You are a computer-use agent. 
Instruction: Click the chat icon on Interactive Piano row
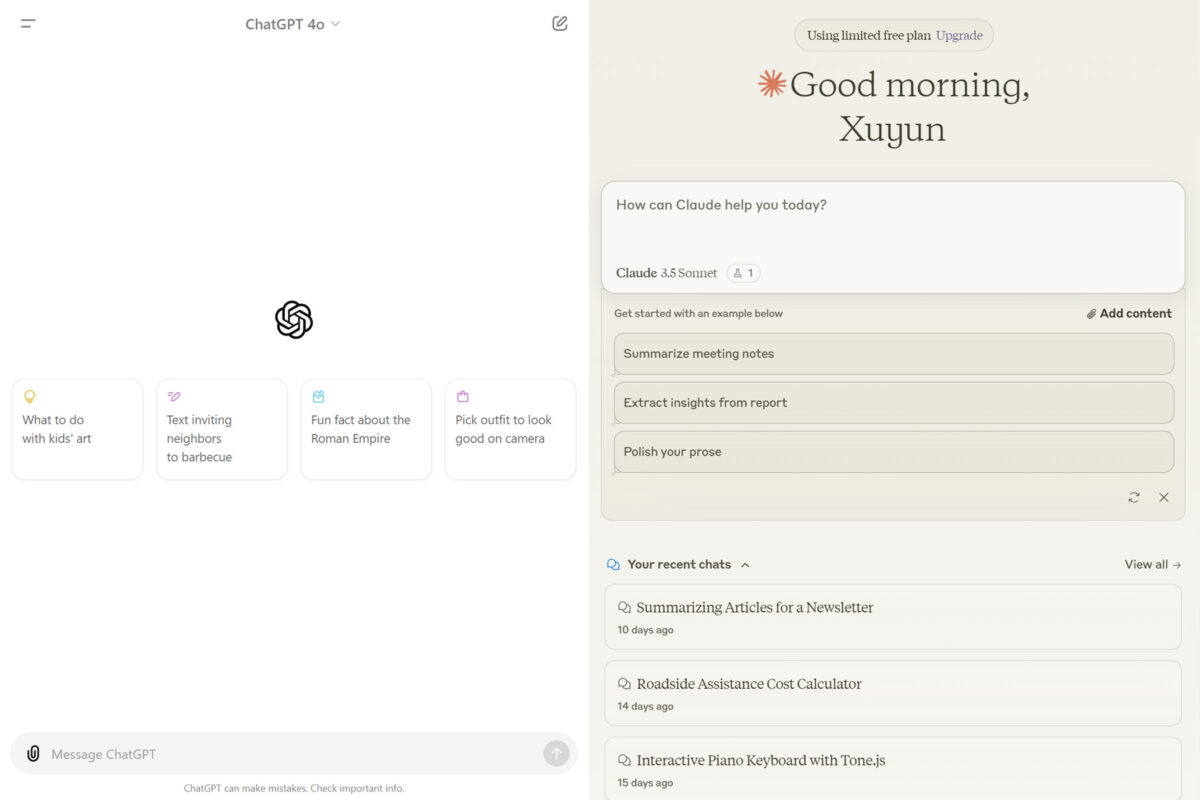click(x=624, y=760)
